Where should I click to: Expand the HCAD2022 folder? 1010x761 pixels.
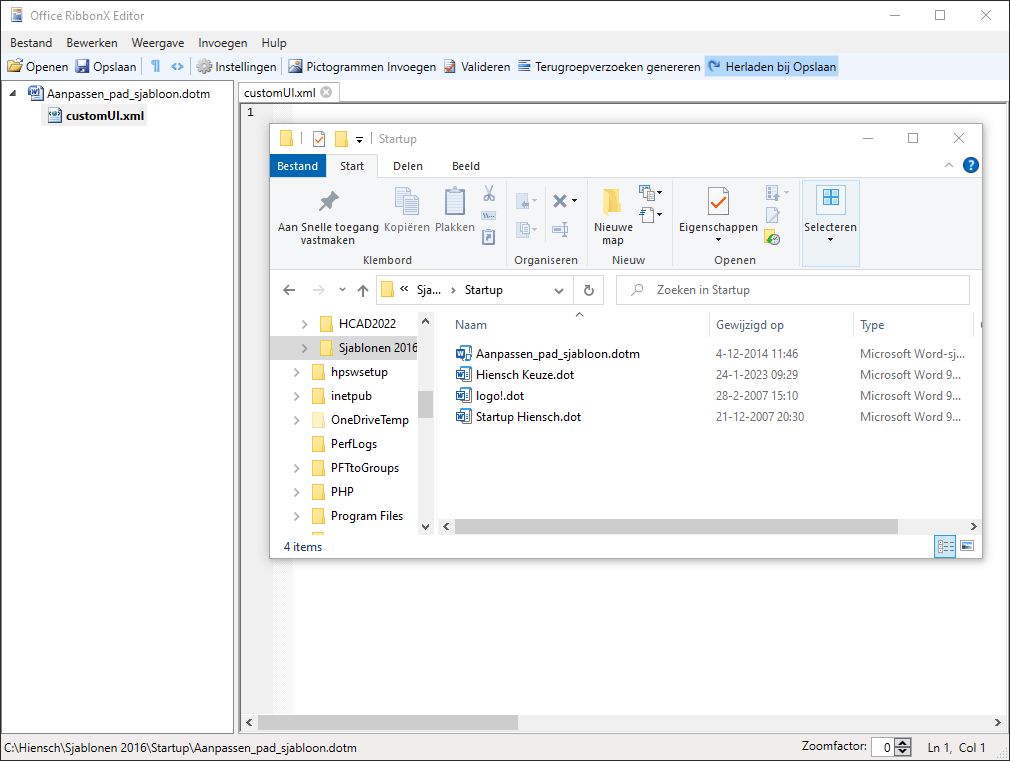coord(304,324)
